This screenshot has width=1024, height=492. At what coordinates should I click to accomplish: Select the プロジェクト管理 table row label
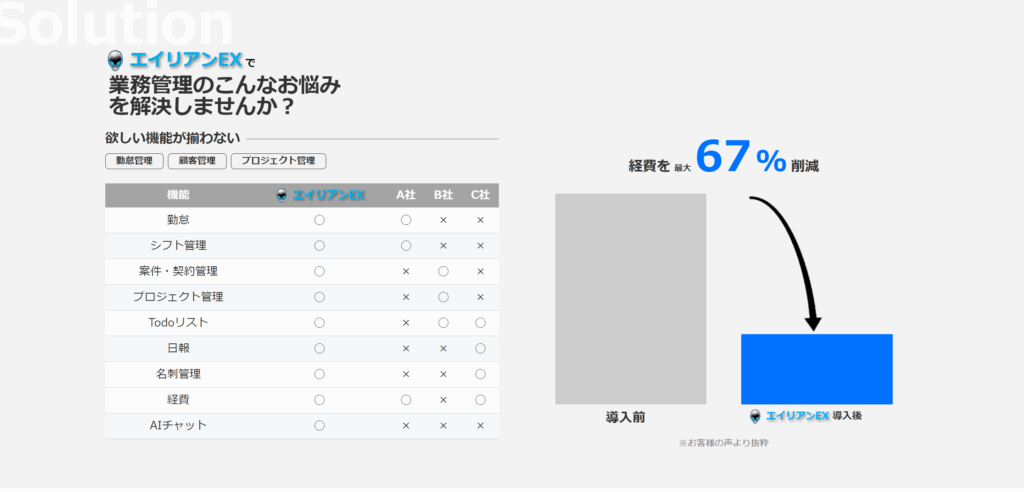click(178, 297)
